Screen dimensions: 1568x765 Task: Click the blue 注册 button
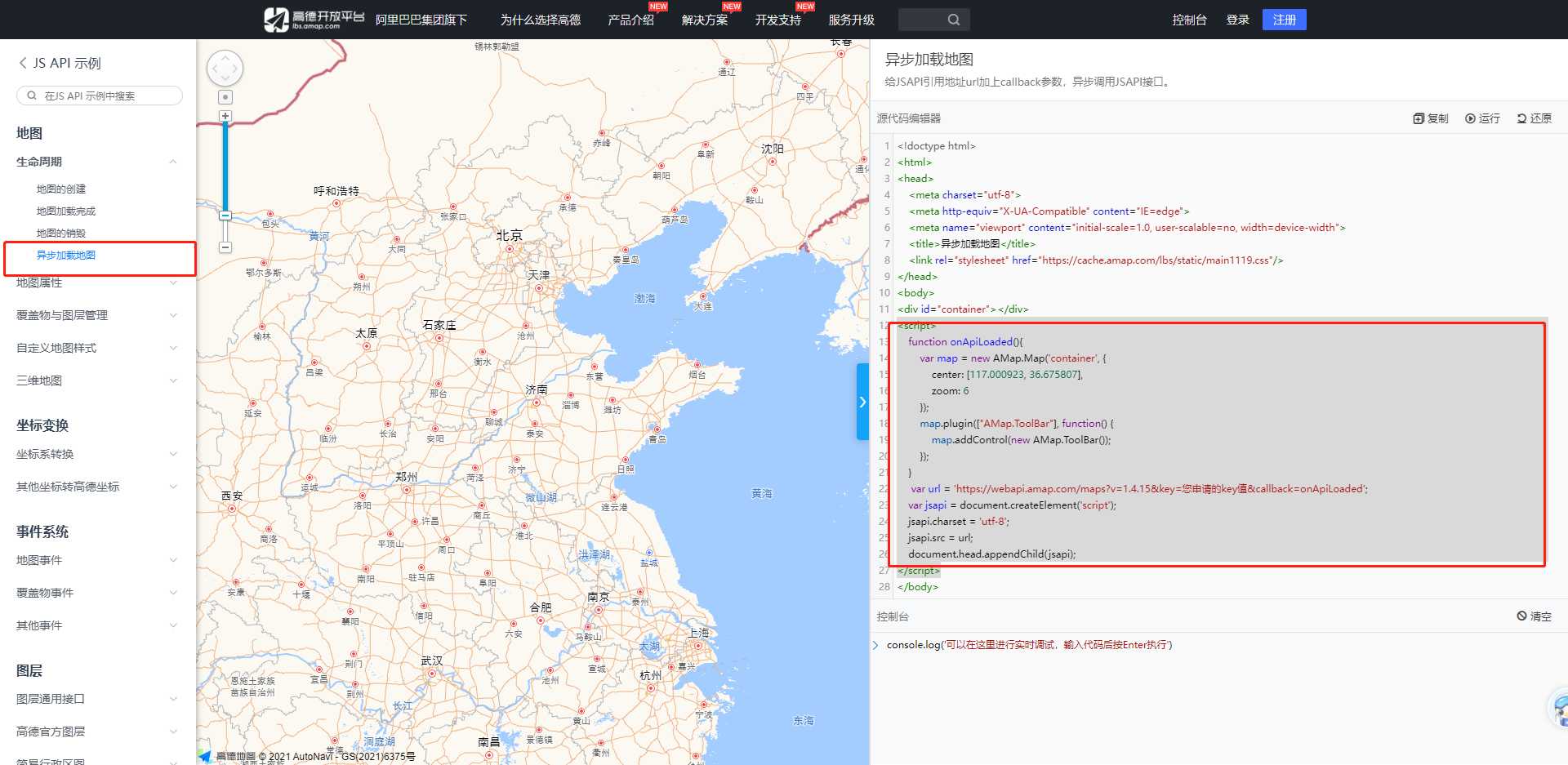click(1284, 20)
